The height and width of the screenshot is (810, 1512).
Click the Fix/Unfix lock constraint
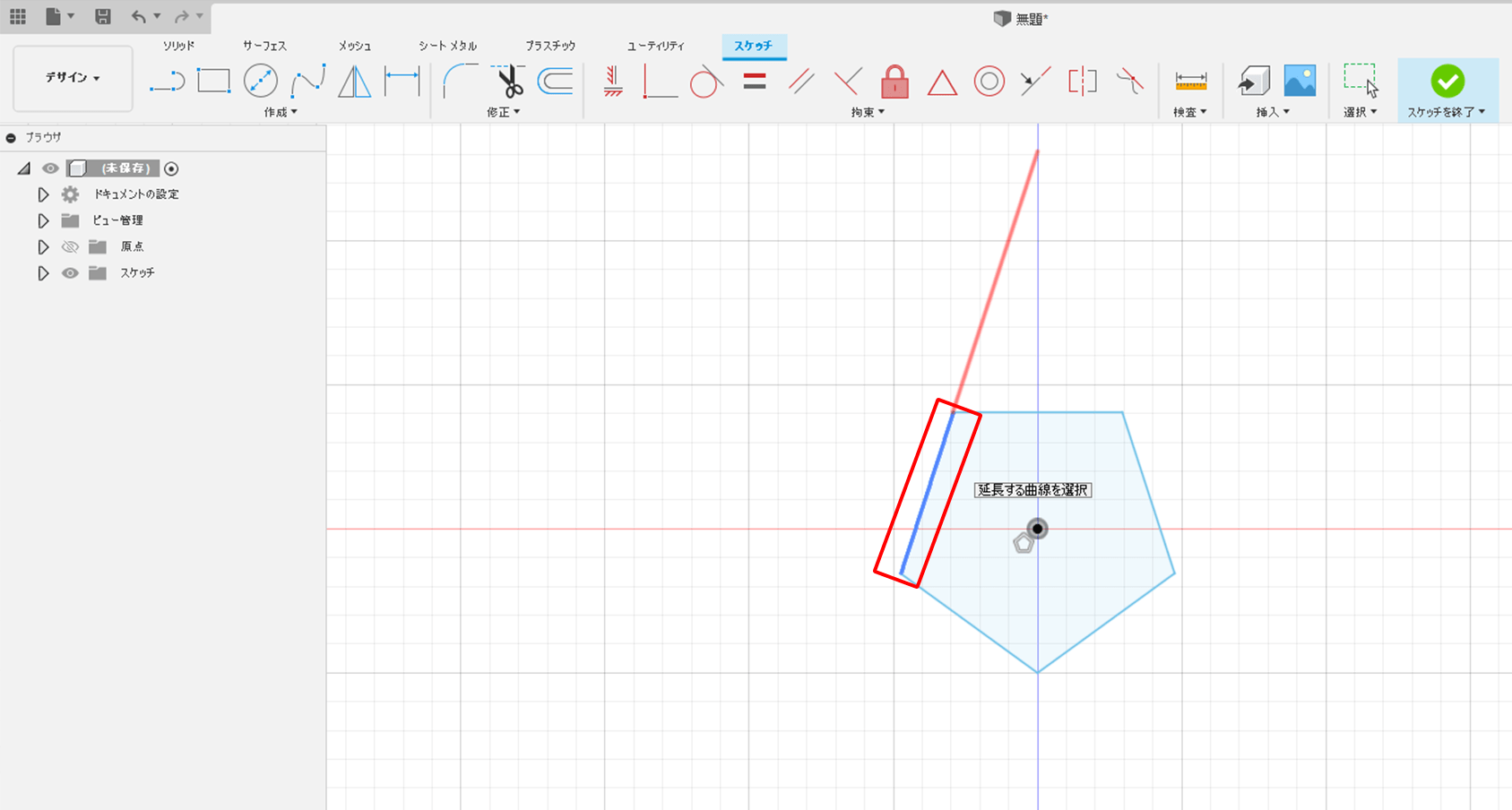(894, 82)
